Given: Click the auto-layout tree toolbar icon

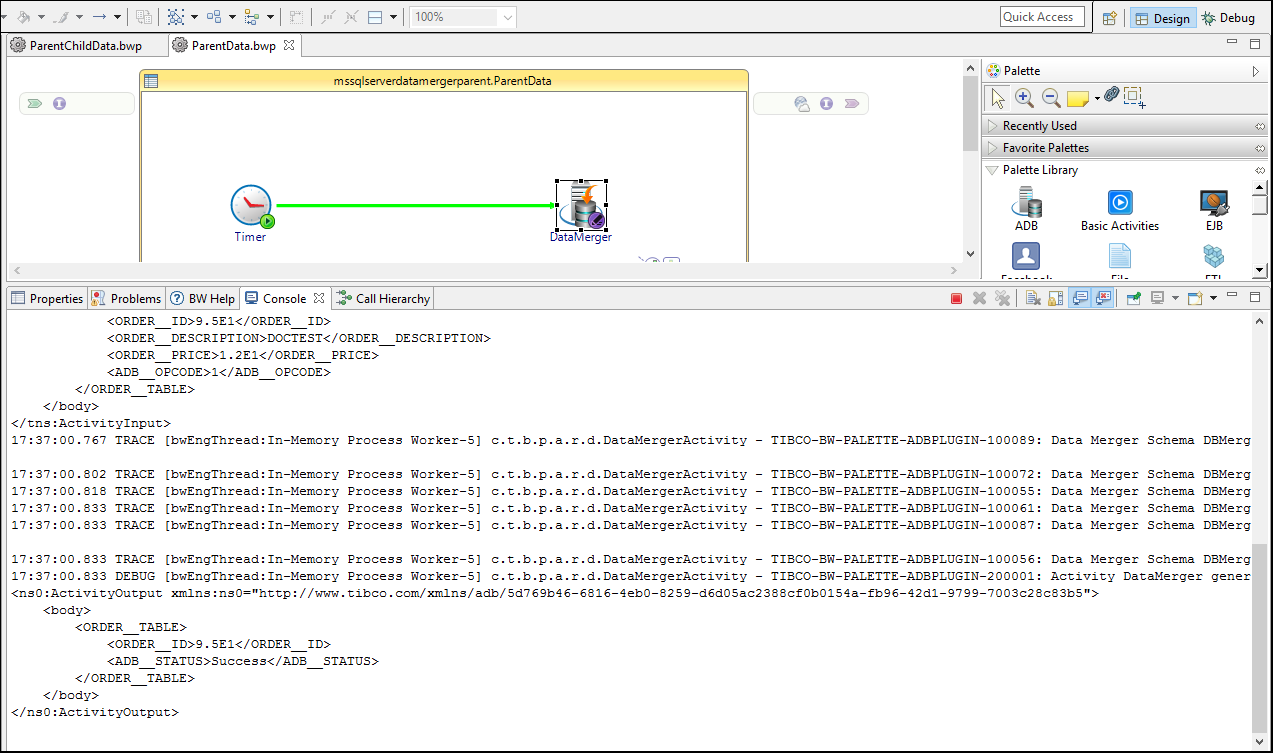Looking at the screenshot, I should click(x=252, y=17).
